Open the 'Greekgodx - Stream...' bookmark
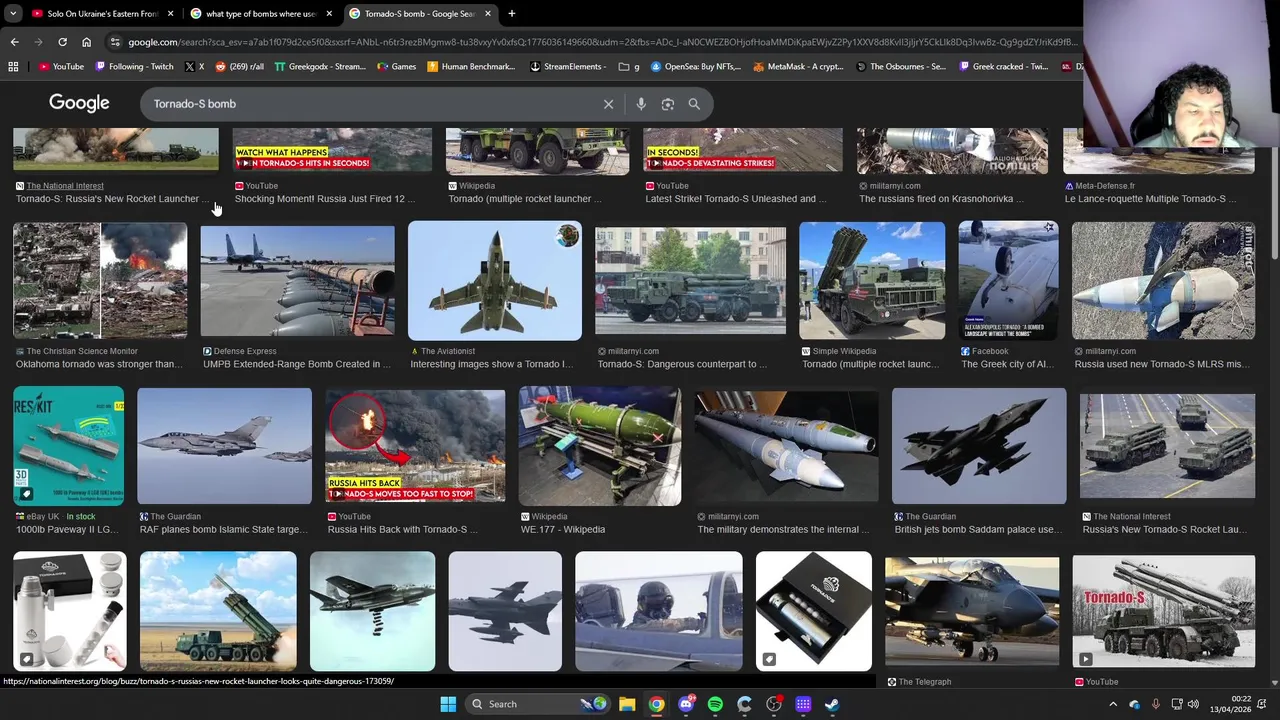This screenshot has width=1280, height=720. (x=320, y=67)
